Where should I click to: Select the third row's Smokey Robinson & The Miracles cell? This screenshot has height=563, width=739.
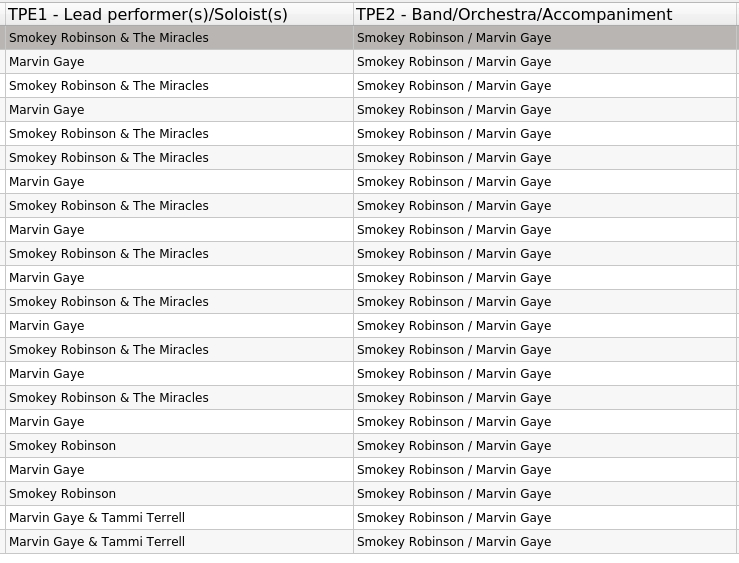[x=109, y=86]
